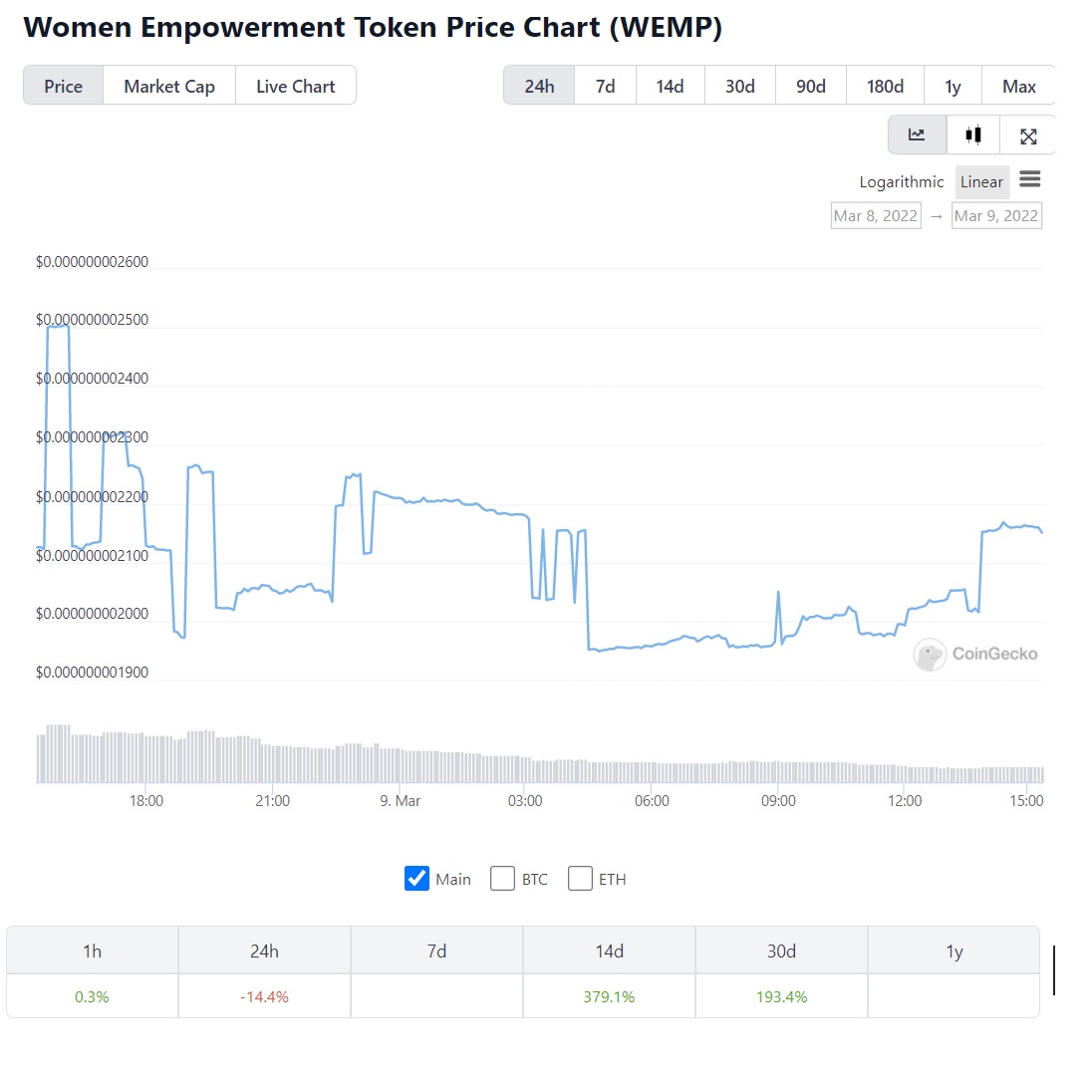Screen dimensions: 1092x1092
Task: Expand the chart to fullscreen
Action: 1028,135
